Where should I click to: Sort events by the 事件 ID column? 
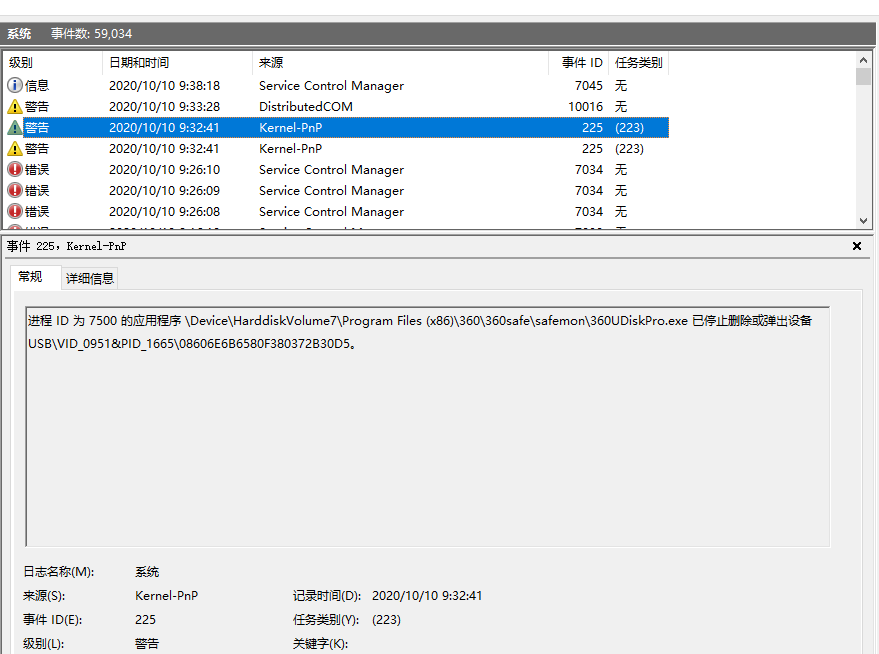coord(580,62)
